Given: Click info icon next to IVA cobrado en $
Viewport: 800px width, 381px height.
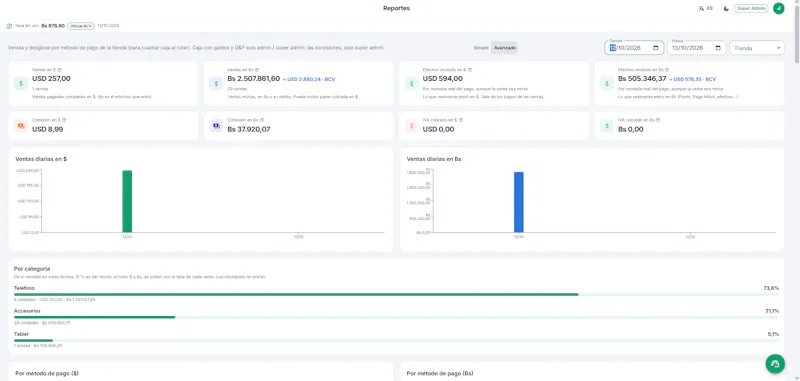Looking at the screenshot, I should [x=461, y=120].
